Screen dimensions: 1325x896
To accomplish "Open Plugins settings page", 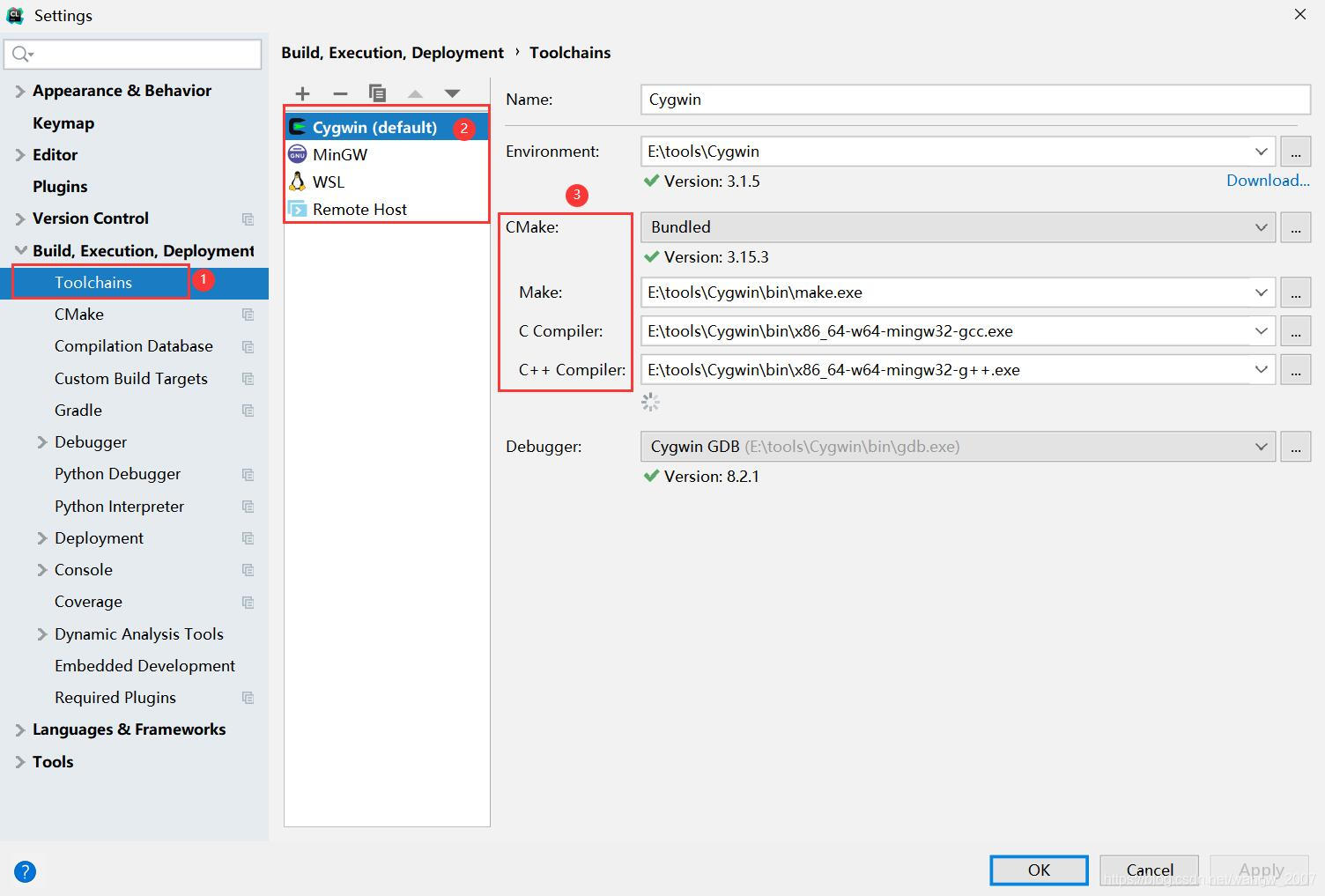I will 60,187.
